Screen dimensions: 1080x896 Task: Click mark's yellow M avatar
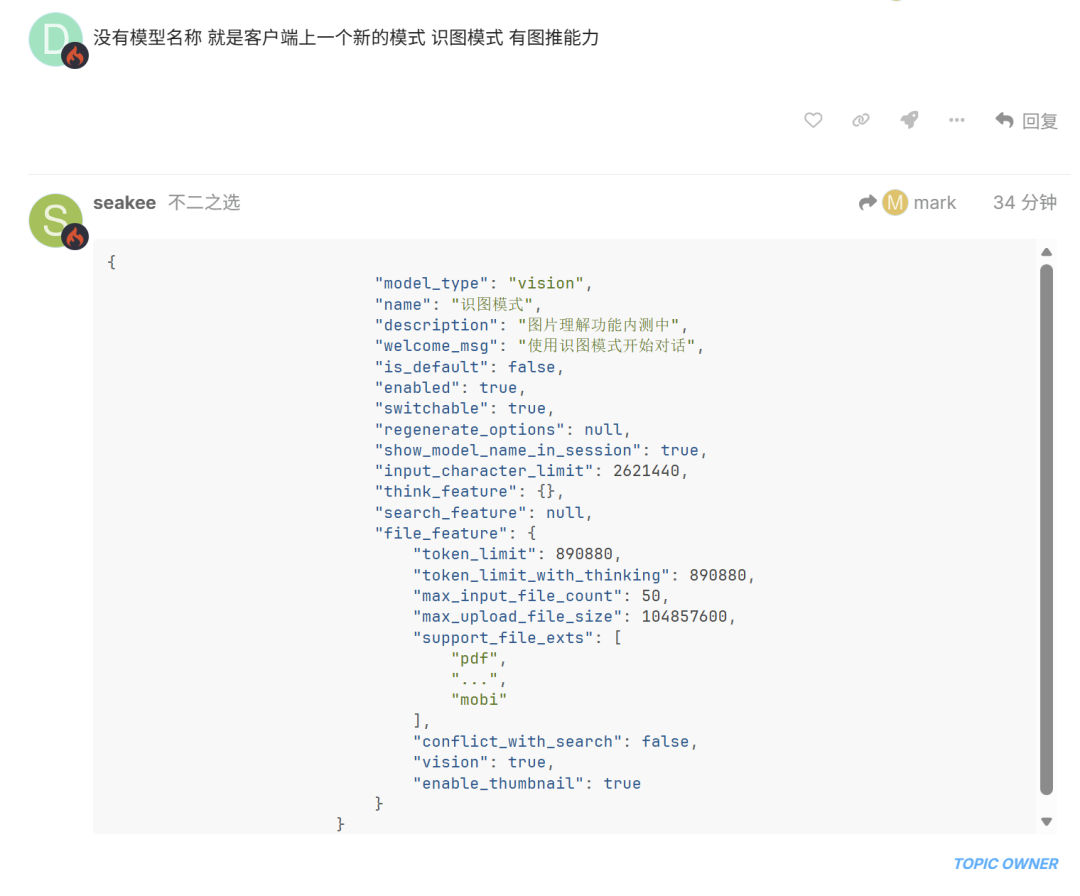[894, 203]
